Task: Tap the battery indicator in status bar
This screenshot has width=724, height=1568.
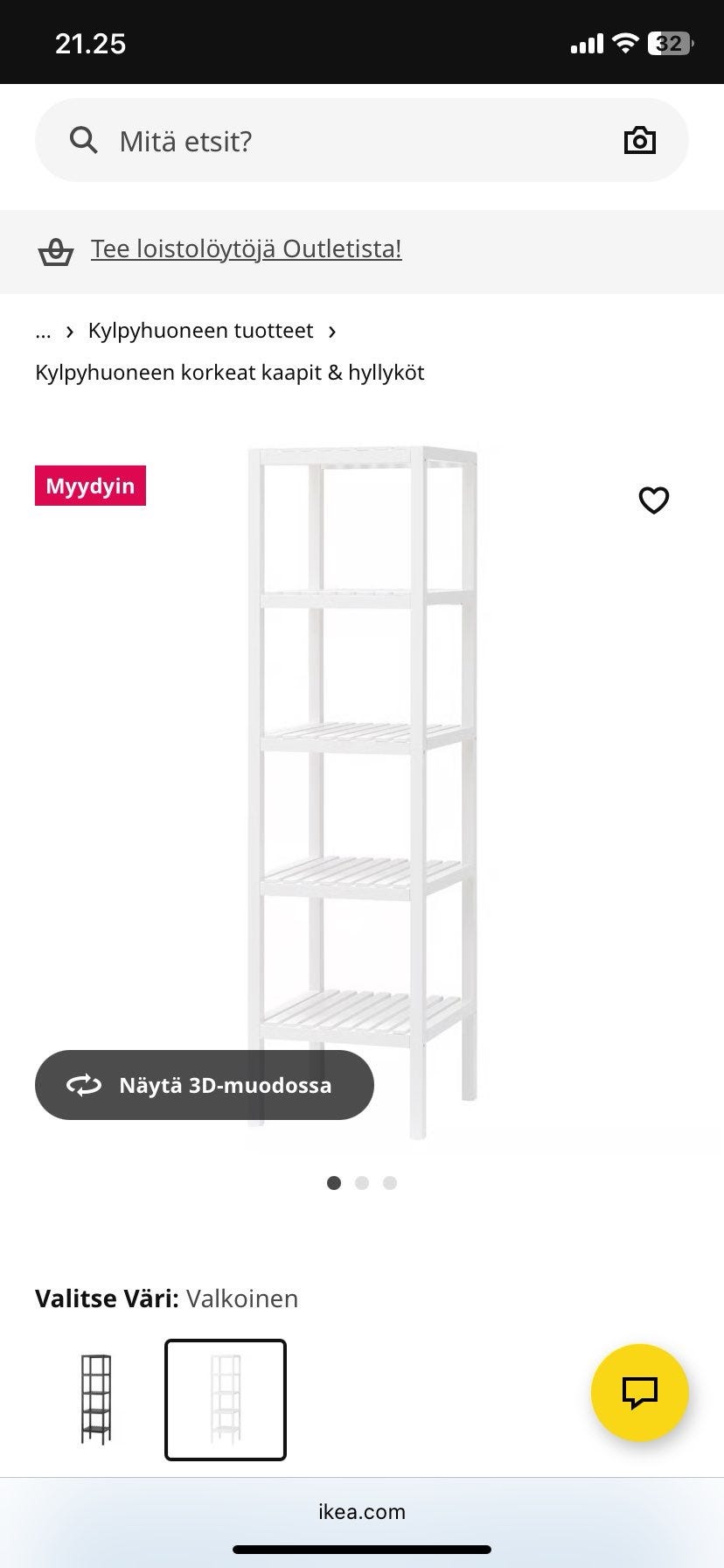Action: point(671,43)
